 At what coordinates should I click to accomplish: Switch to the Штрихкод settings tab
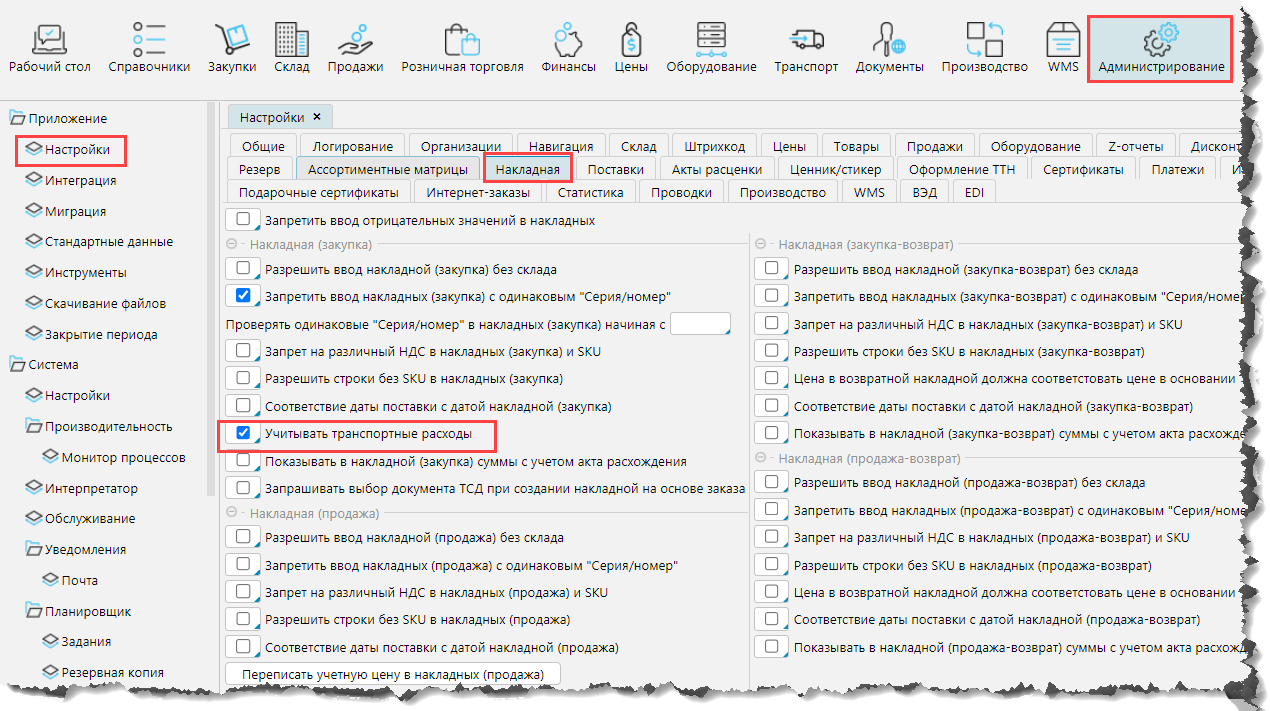[708, 146]
